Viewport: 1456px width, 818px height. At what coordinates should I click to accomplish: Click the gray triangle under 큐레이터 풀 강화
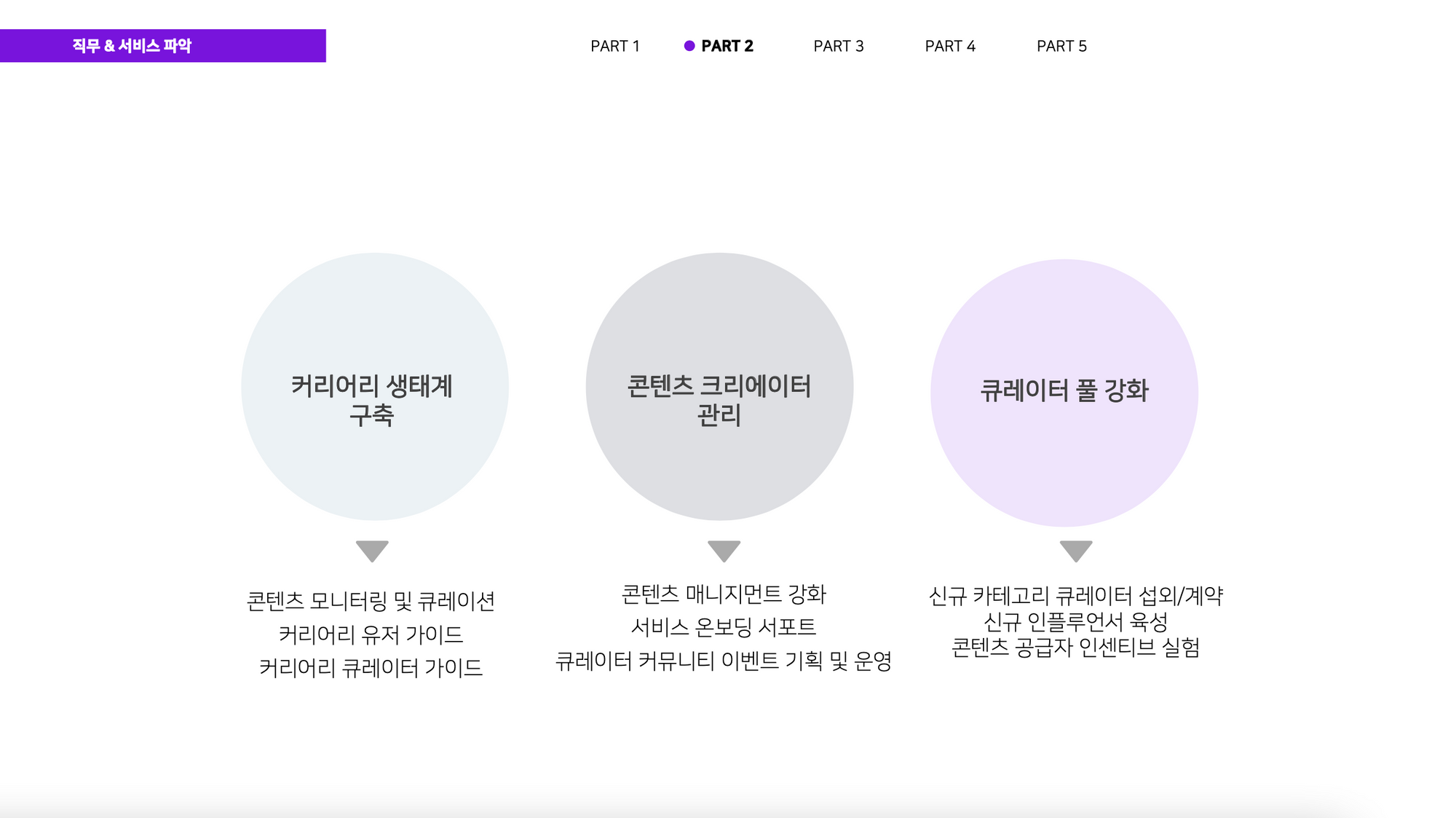coord(1076,551)
